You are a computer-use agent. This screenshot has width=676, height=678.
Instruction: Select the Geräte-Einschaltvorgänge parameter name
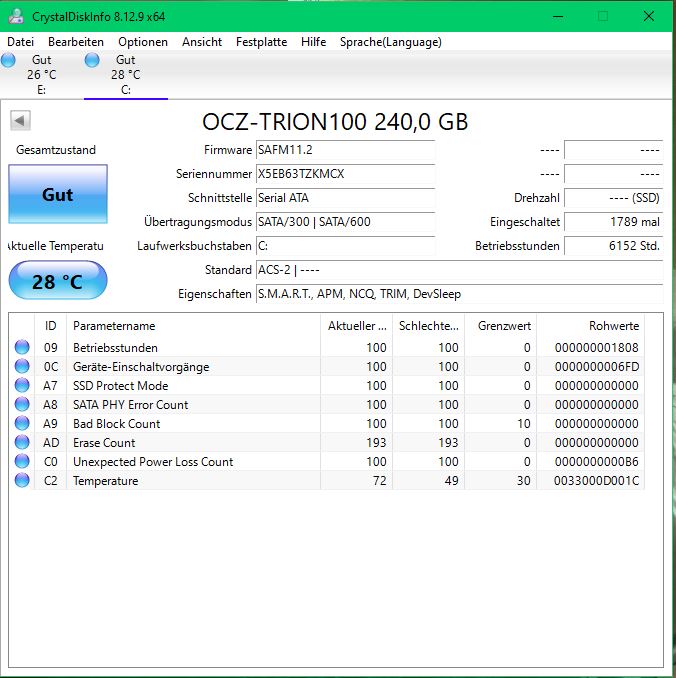point(141,367)
